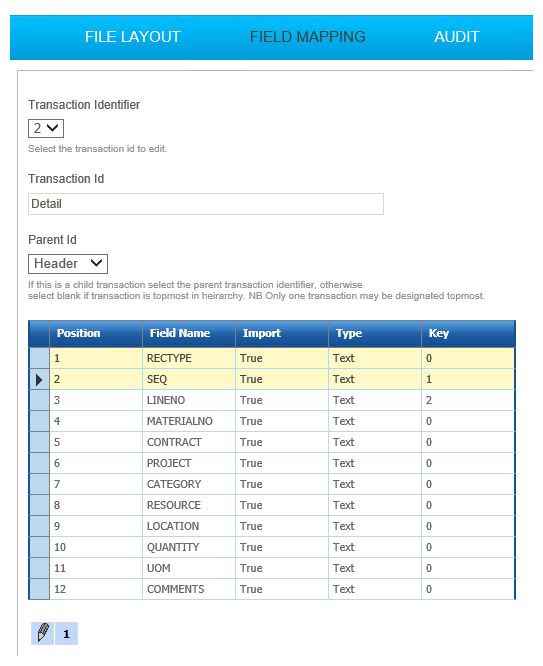This screenshot has width=543, height=666.
Task: Sort by the Field Name column header
Action: (189, 334)
